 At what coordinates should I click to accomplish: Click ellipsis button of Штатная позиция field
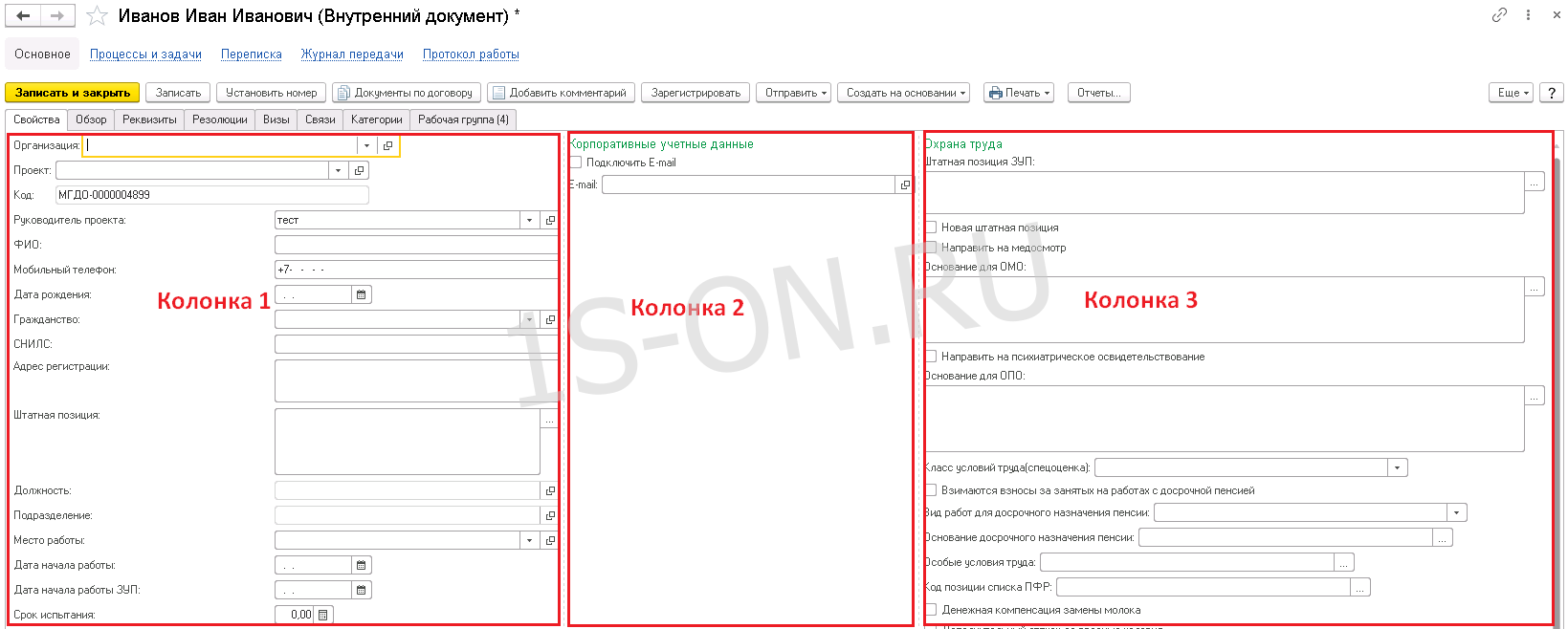tap(549, 419)
